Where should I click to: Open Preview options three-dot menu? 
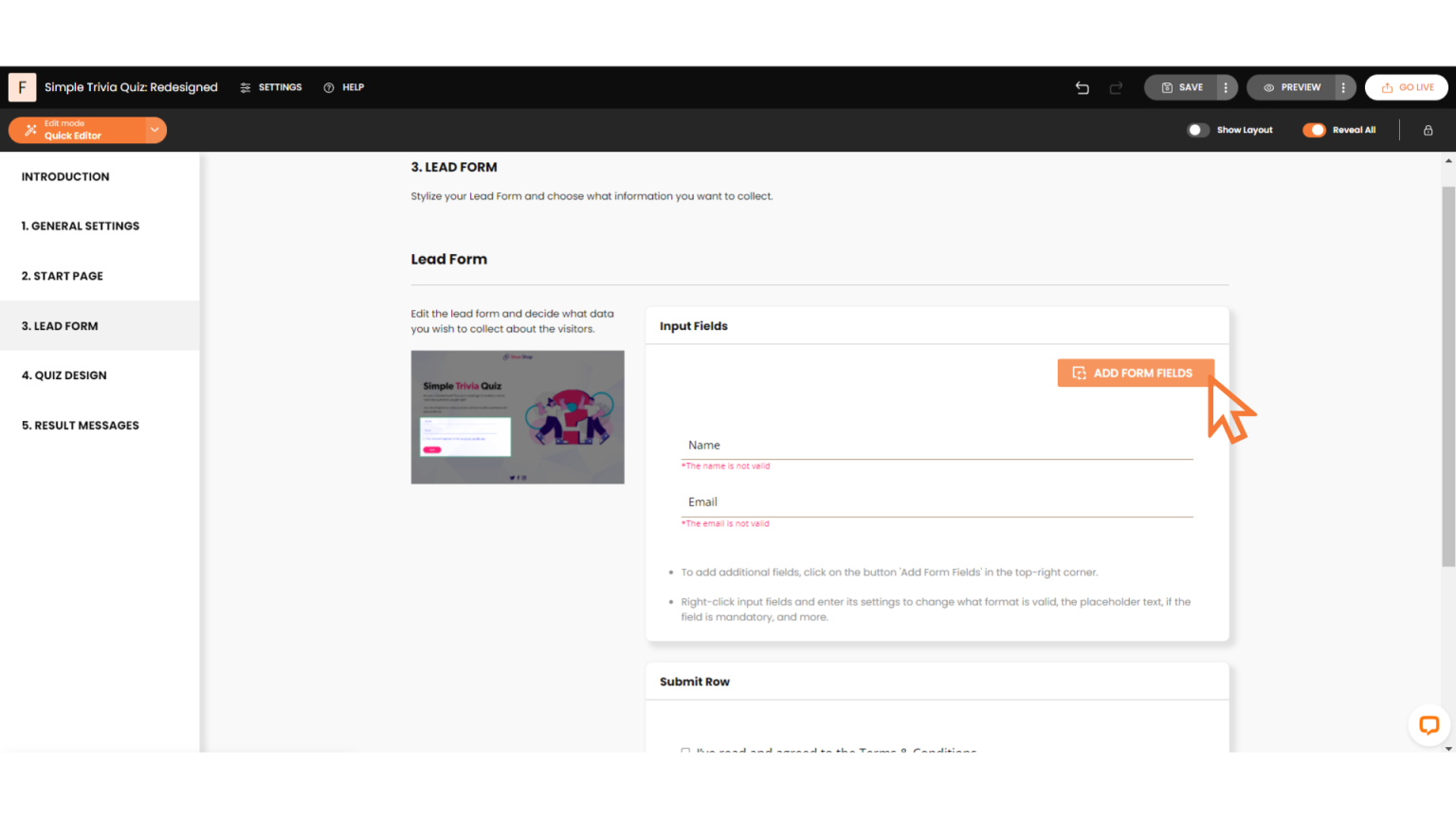click(x=1343, y=87)
